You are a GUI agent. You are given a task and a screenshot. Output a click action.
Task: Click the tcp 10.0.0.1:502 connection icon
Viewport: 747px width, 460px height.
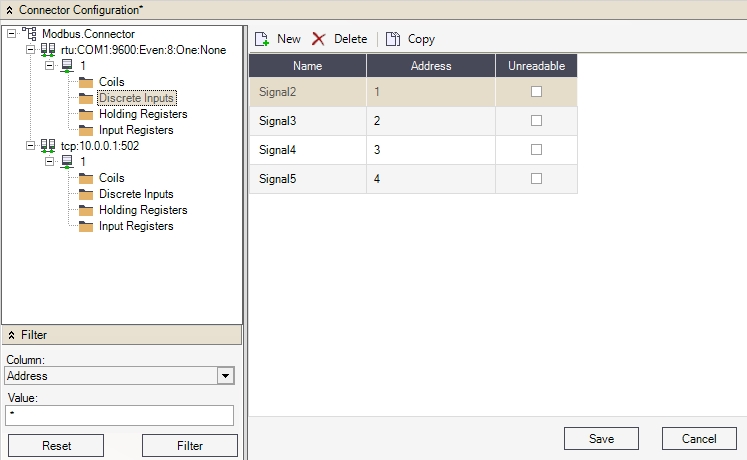[x=48, y=146]
